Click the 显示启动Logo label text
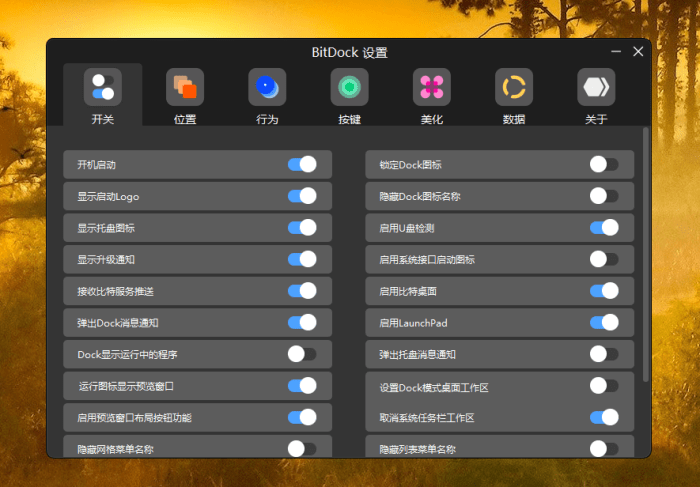 tap(108, 196)
